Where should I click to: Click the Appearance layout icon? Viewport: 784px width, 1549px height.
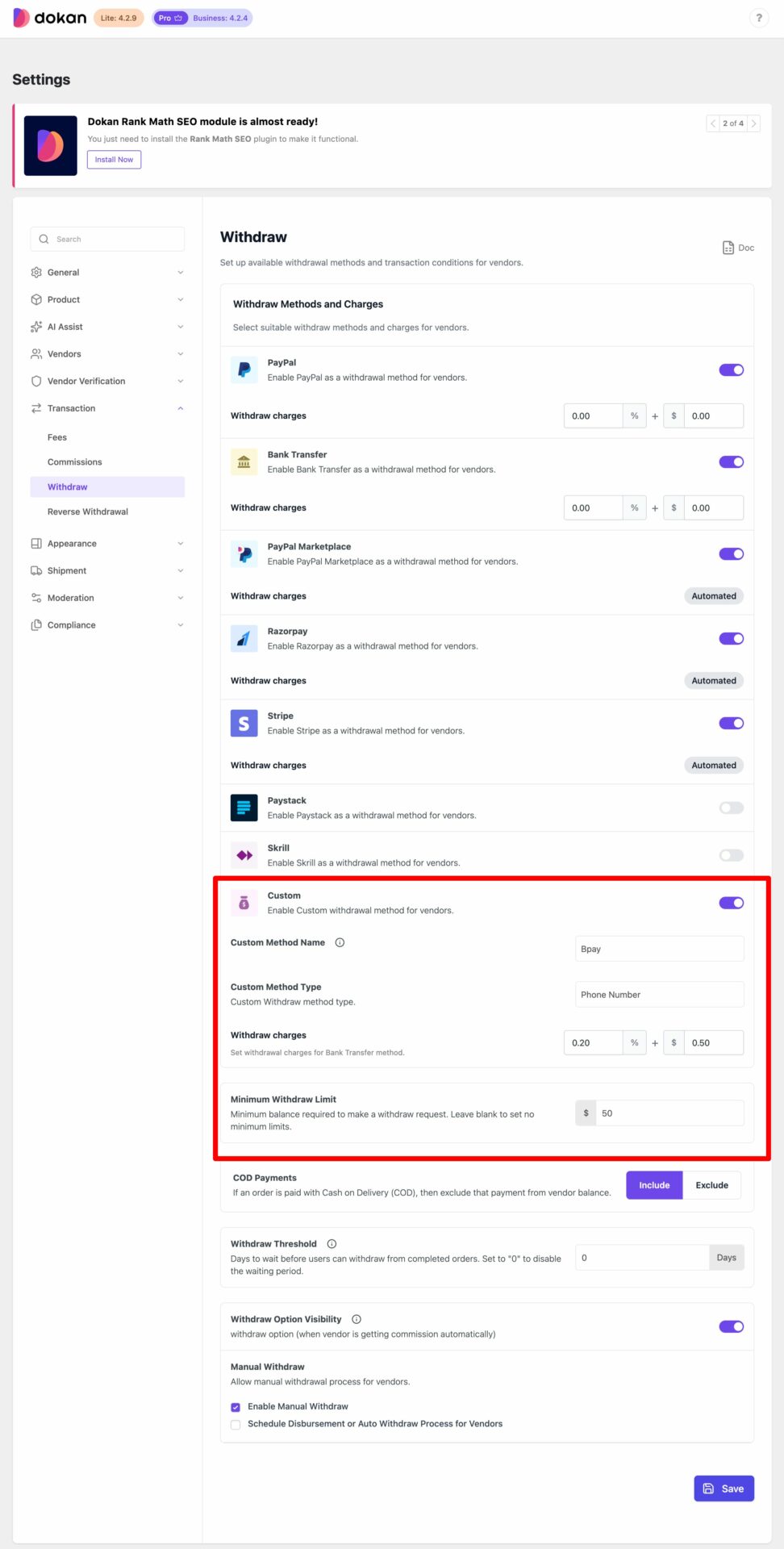pyautogui.click(x=36, y=544)
